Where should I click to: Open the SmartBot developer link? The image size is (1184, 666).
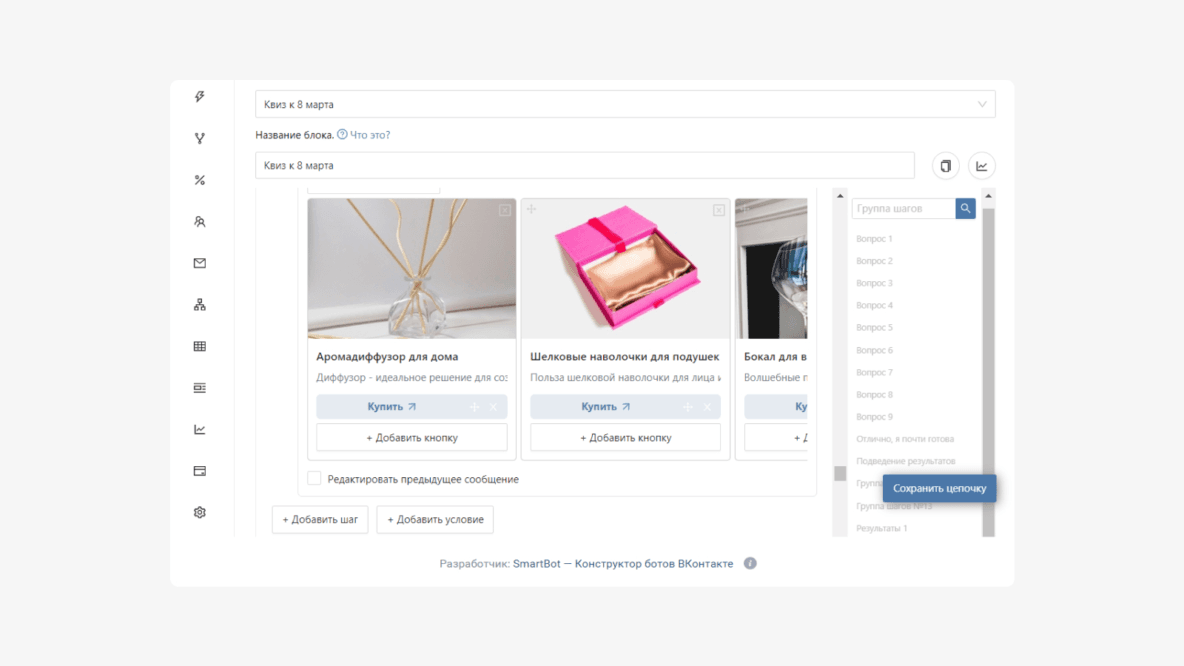(623, 563)
